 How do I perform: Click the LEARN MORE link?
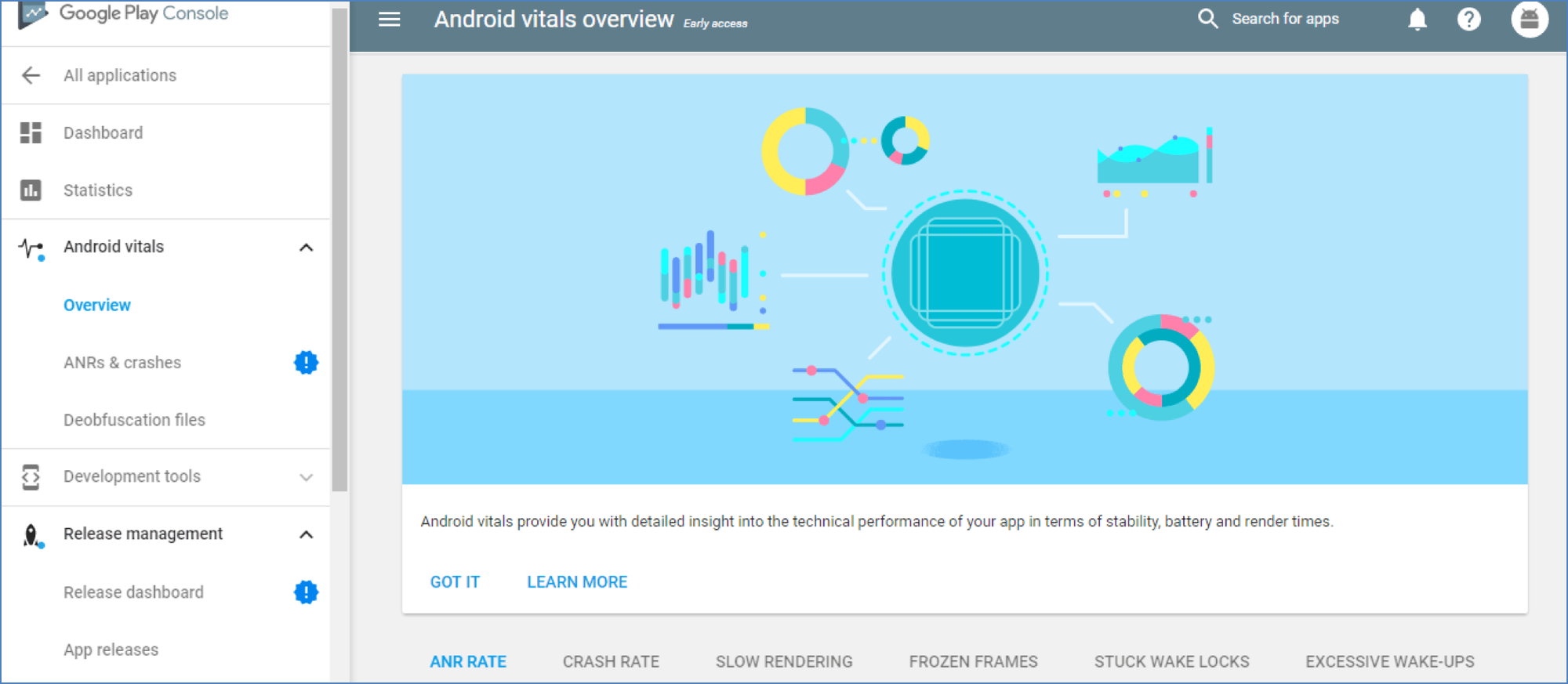click(x=577, y=582)
